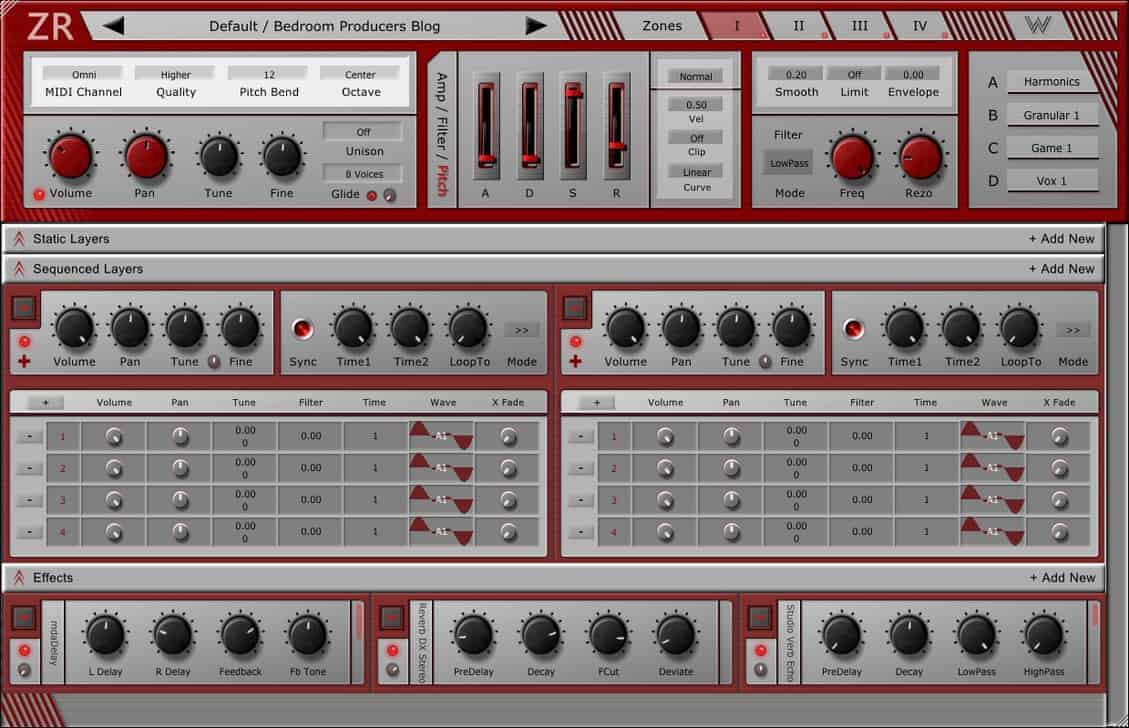The image size is (1129, 728).
Task: Click Mode >> button on left sequenced layer
Action: [521, 330]
